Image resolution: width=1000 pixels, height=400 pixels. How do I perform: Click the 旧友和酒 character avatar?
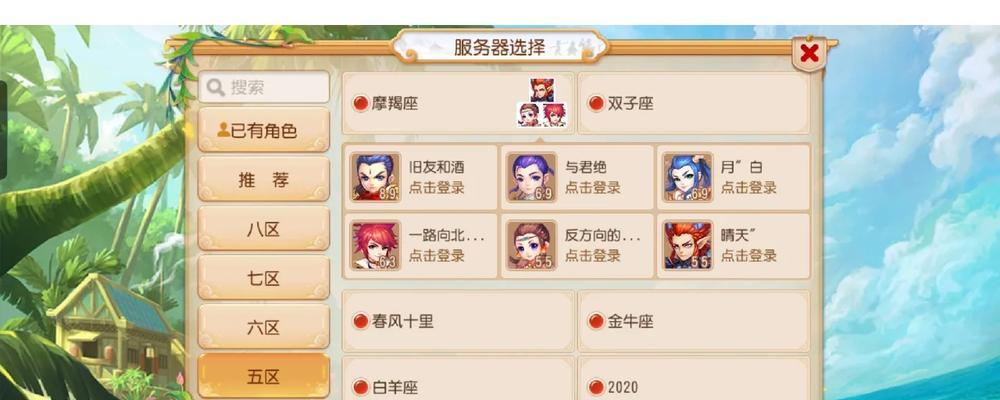point(376,177)
